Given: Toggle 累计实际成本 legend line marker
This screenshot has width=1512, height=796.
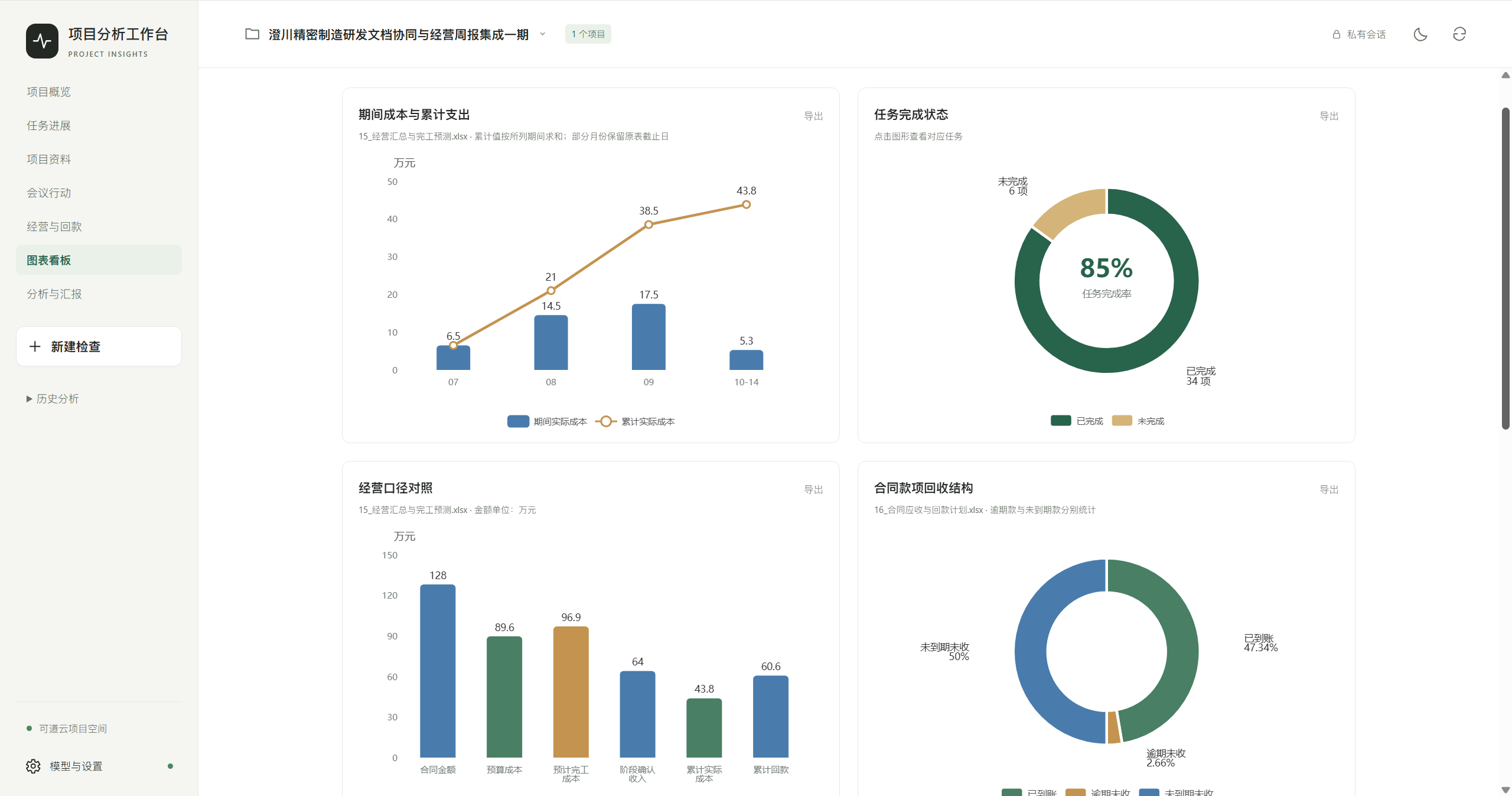Looking at the screenshot, I should [x=605, y=421].
